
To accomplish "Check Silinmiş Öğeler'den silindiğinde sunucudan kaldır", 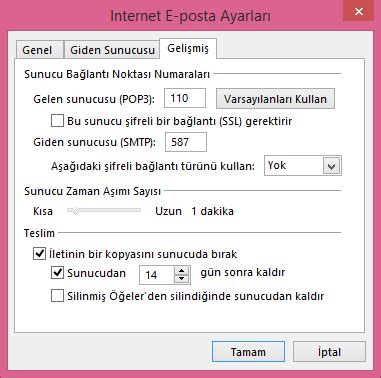I will pyautogui.click(x=57, y=296).
